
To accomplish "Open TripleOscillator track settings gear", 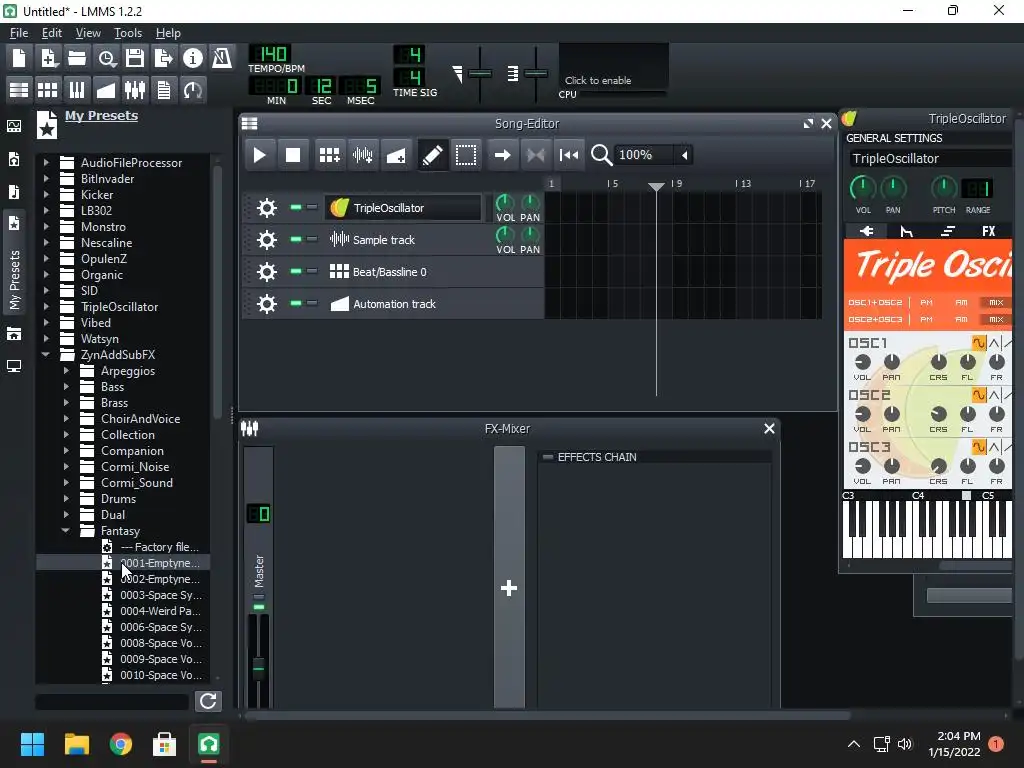I will click(x=266, y=208).
